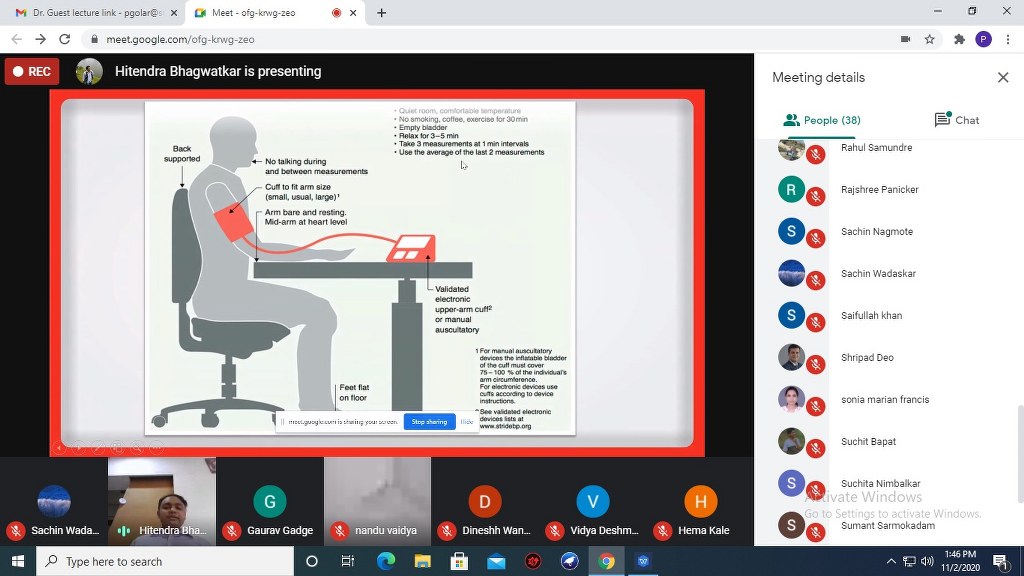Viewport: 1024px width, 576px height.
Task: Click Rahul Samundre's muted mic icon
Action: click(815, 155)
